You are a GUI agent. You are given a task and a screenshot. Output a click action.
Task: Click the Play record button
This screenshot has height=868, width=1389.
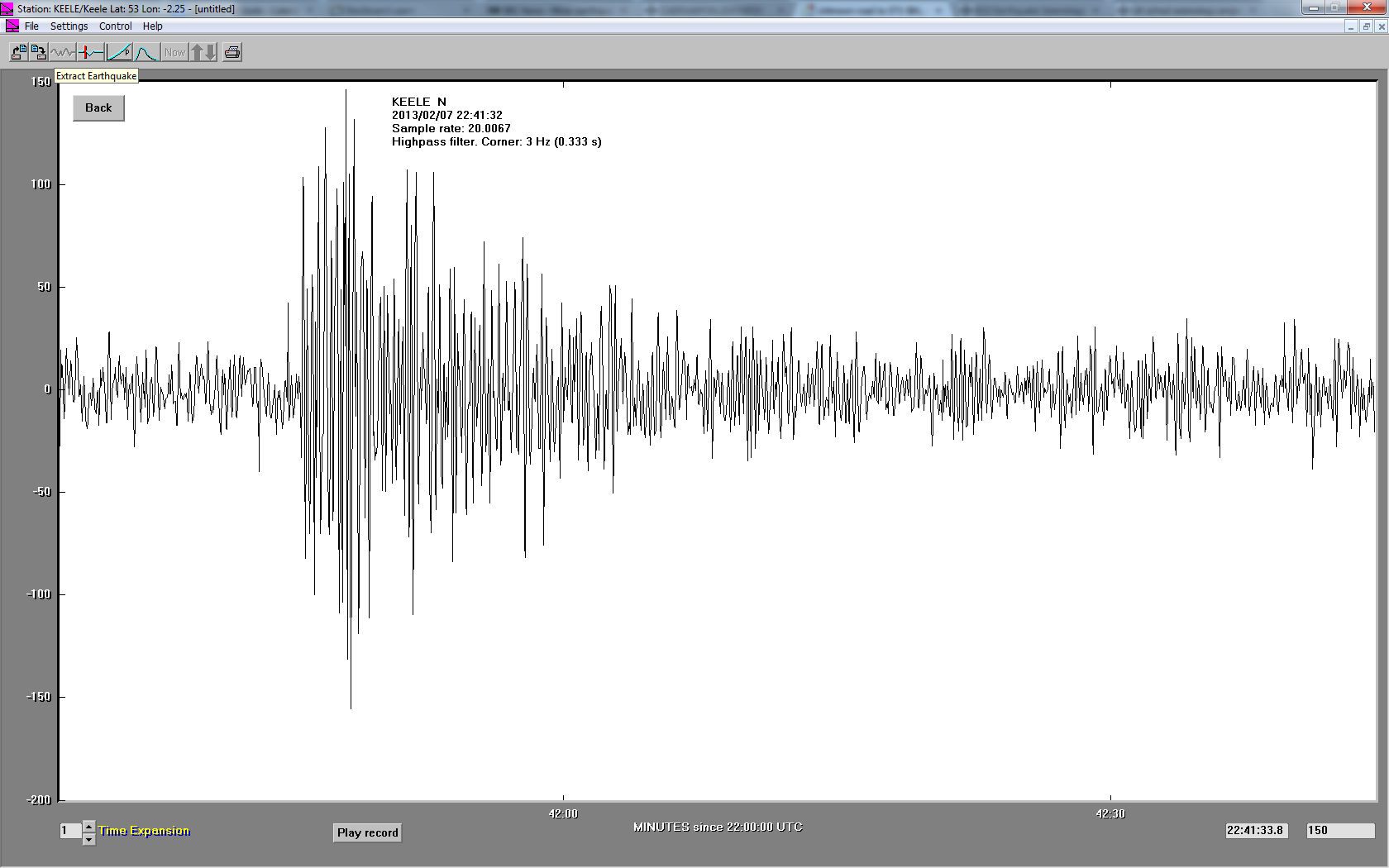pyautogui.click(x=368, y=832)
